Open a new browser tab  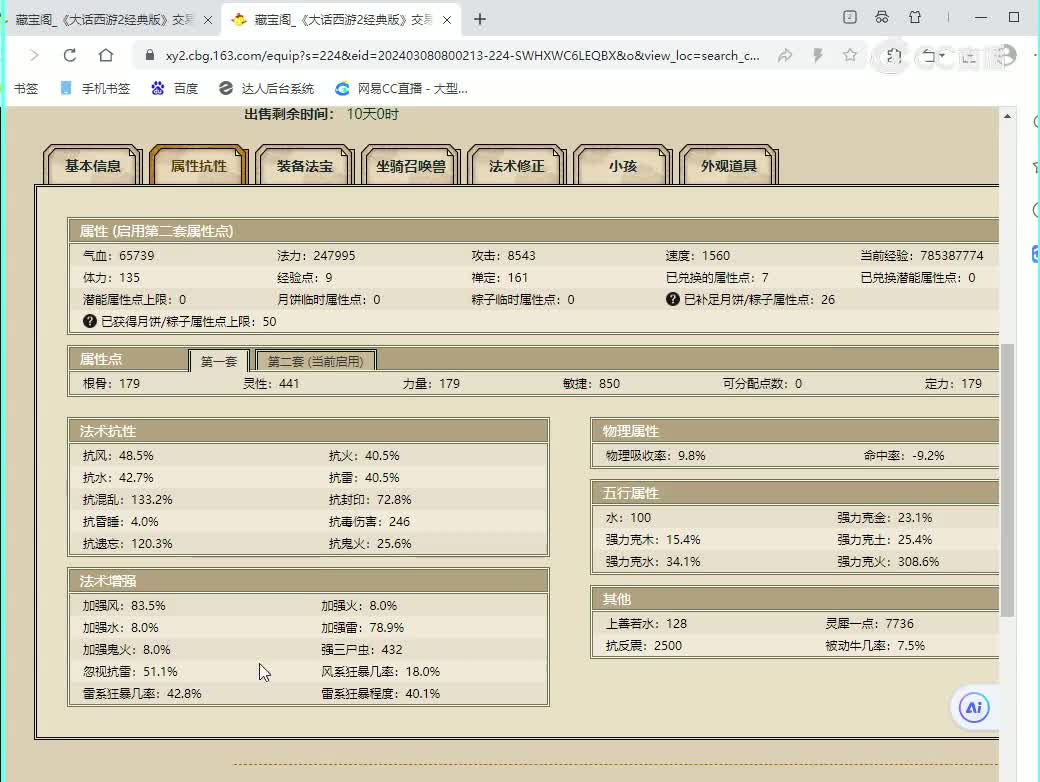[x=480, y=19]
